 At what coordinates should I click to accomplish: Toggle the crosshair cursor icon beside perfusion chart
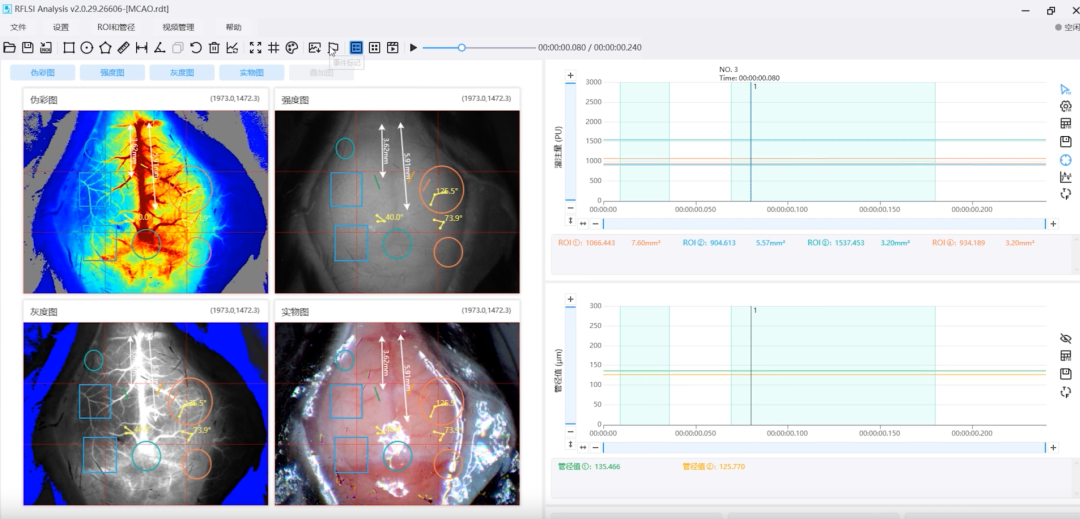(x=1066, y=160)
